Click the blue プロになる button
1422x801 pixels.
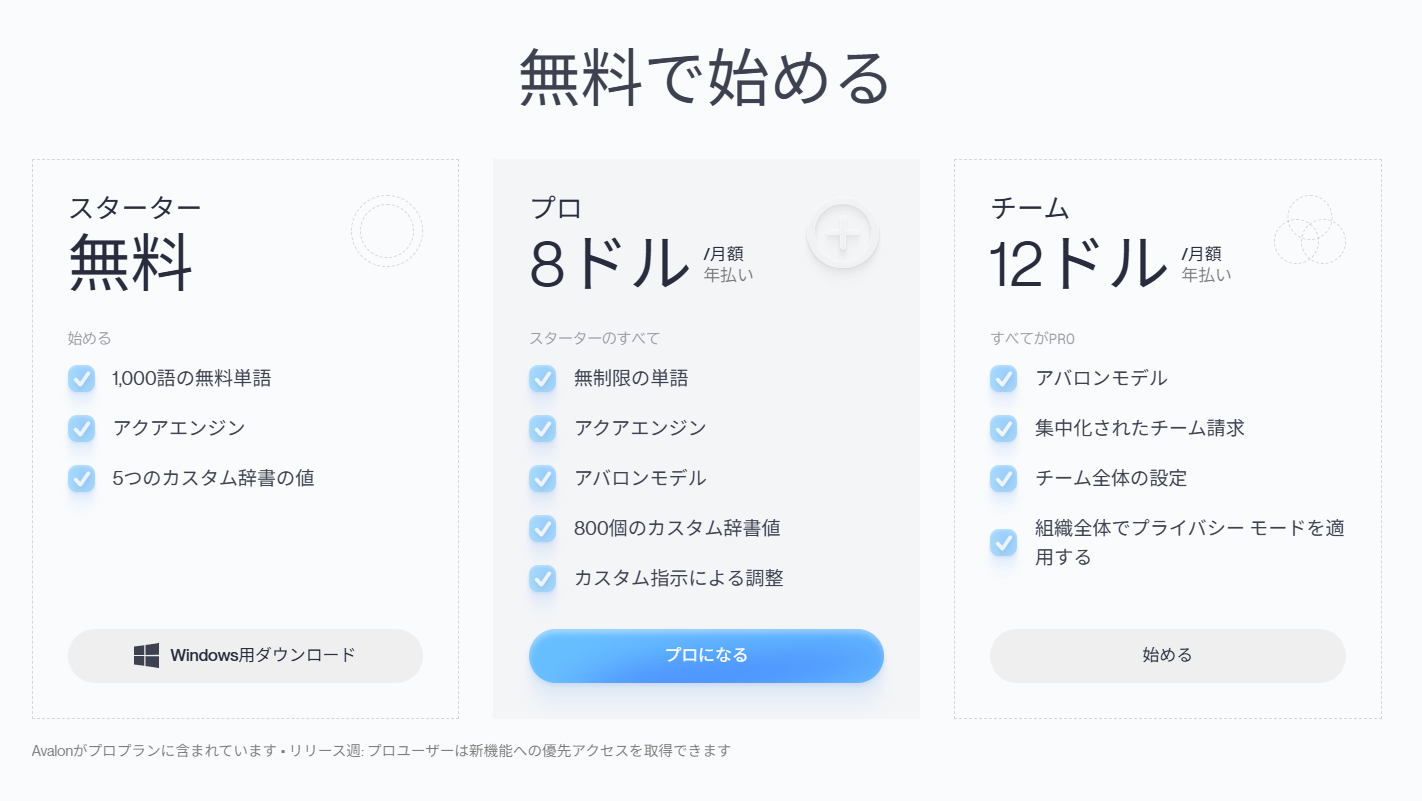[x=706, y=656]
